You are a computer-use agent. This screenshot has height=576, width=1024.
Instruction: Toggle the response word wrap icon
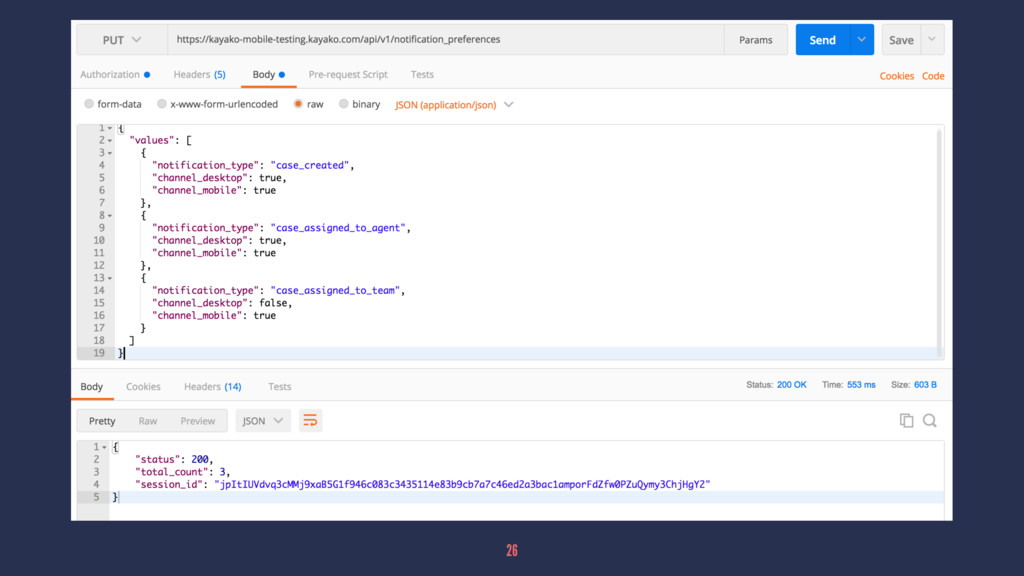(x=310, y=421)
